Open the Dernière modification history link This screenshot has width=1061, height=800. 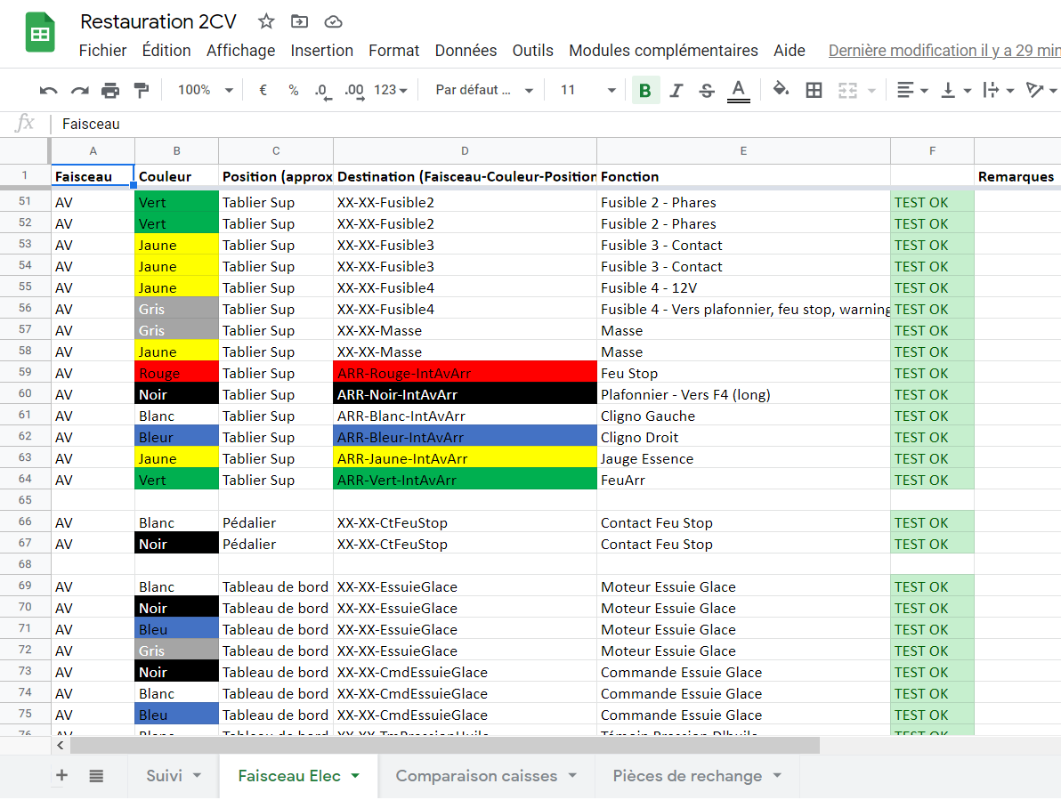[x=943, y=51]
